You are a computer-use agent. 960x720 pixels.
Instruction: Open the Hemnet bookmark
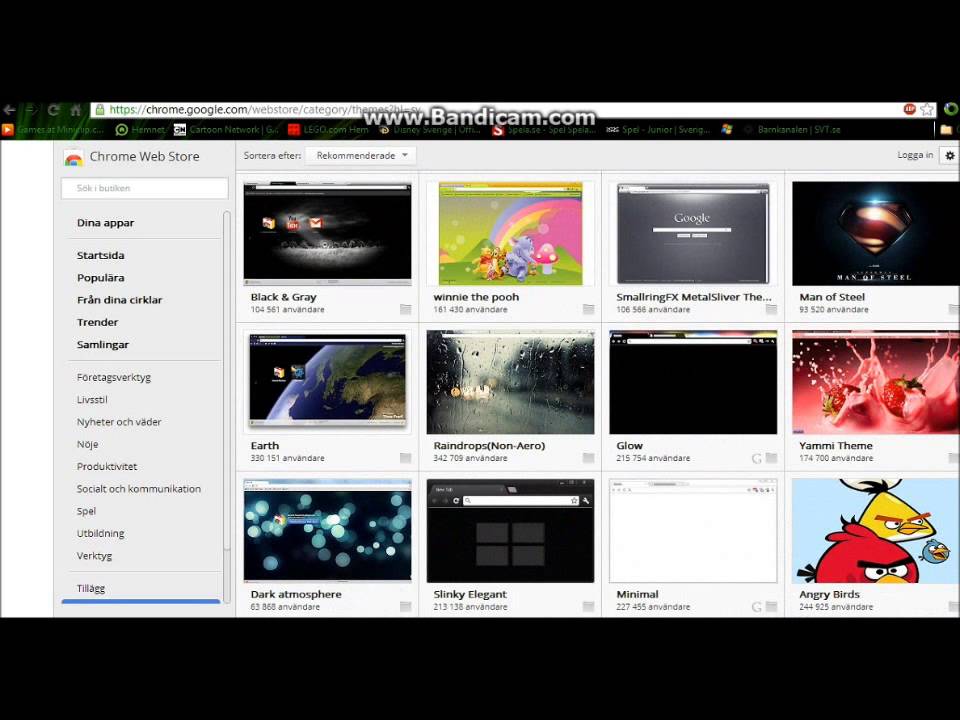141,130
